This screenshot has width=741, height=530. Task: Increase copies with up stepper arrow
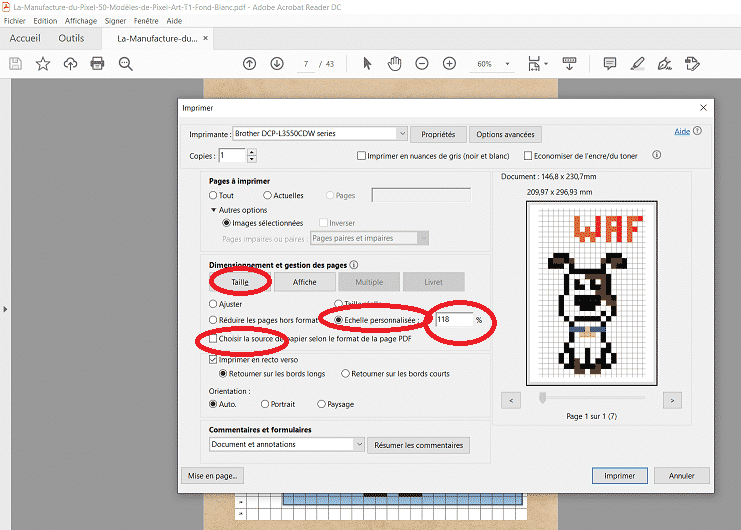pos(252,152)
